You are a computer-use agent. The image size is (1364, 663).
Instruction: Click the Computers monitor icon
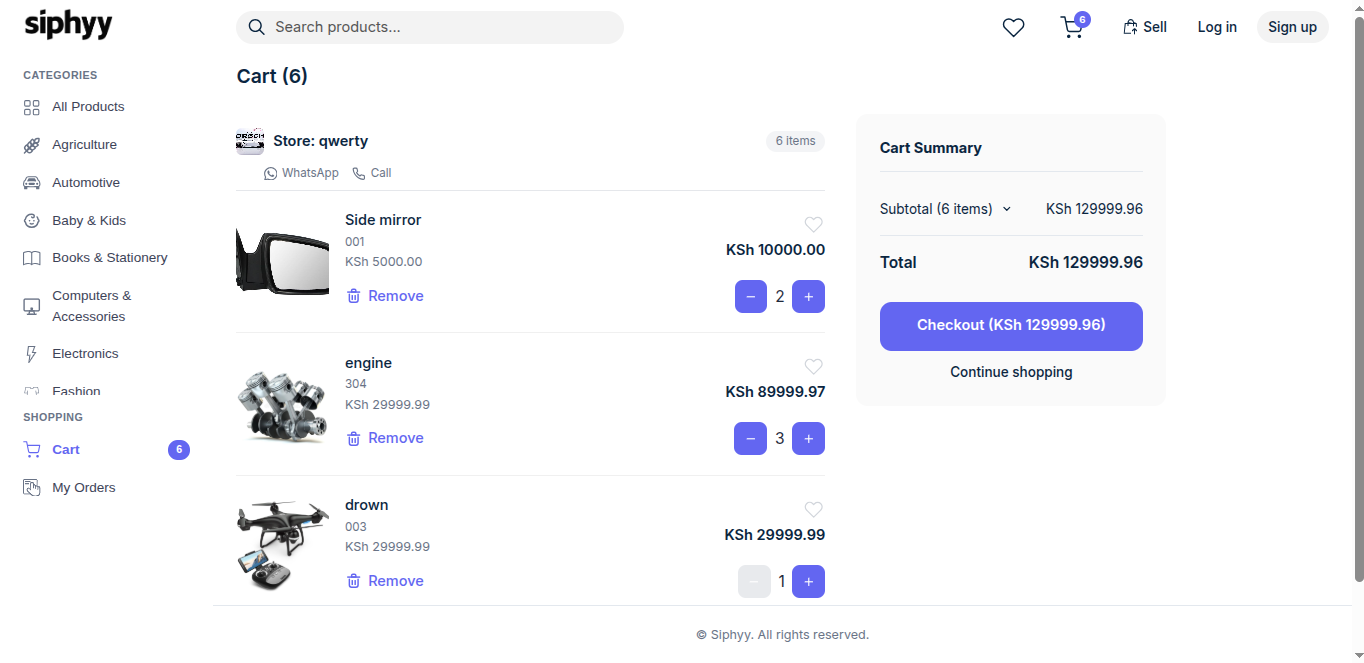[x=32, y=306]
